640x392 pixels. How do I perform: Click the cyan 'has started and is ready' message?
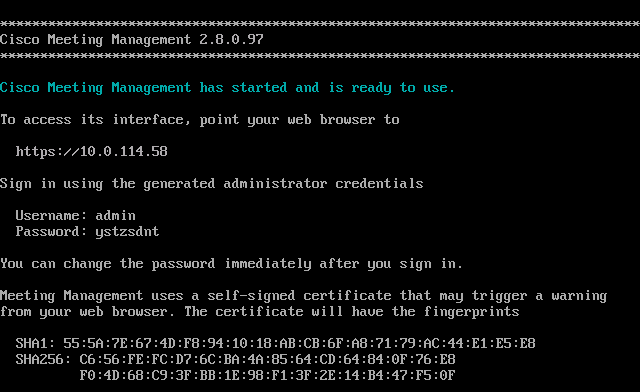click(x=227, y=88)
